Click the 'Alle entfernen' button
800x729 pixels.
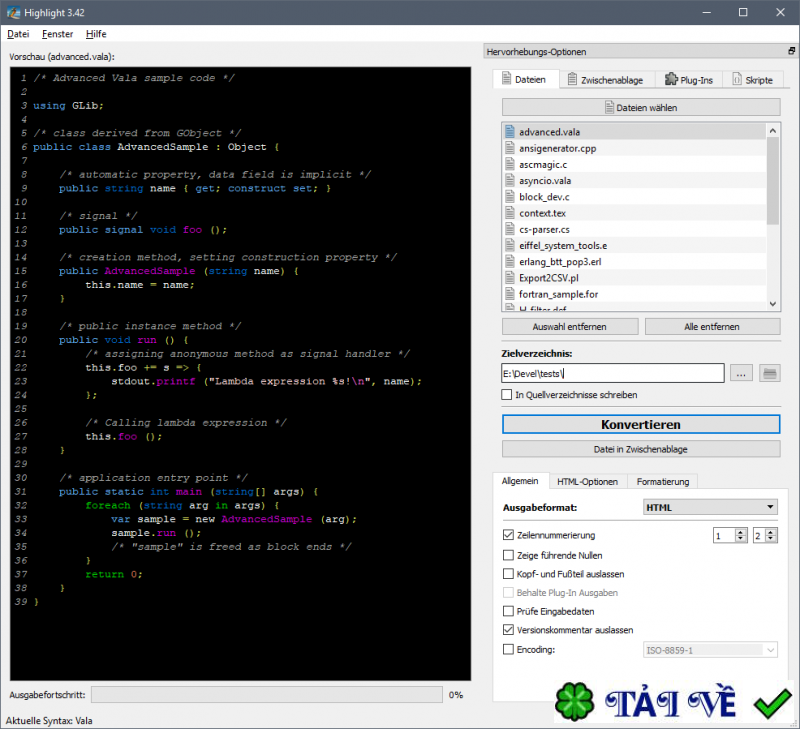712,326
